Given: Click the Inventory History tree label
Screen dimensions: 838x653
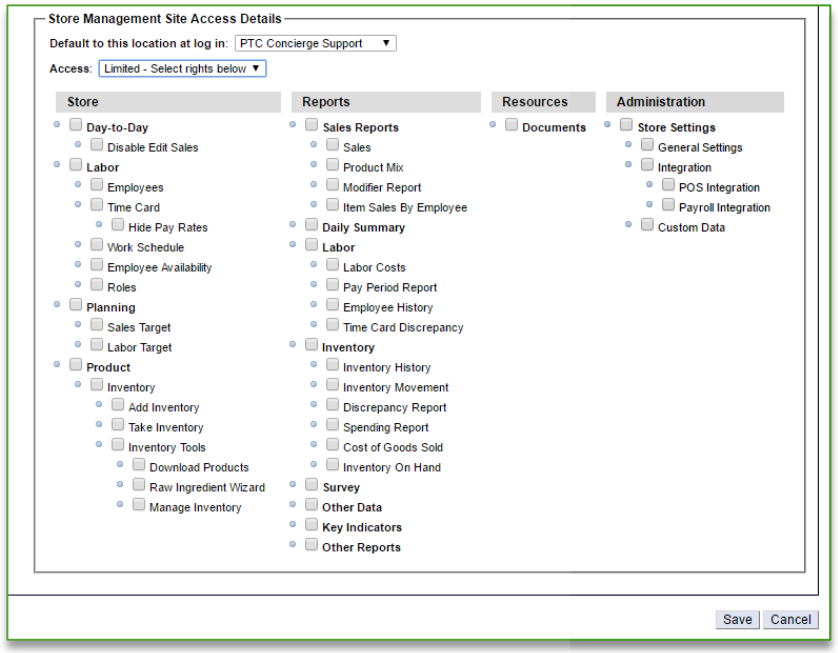Looking at the screenshot, I should [x=386, y=368].
